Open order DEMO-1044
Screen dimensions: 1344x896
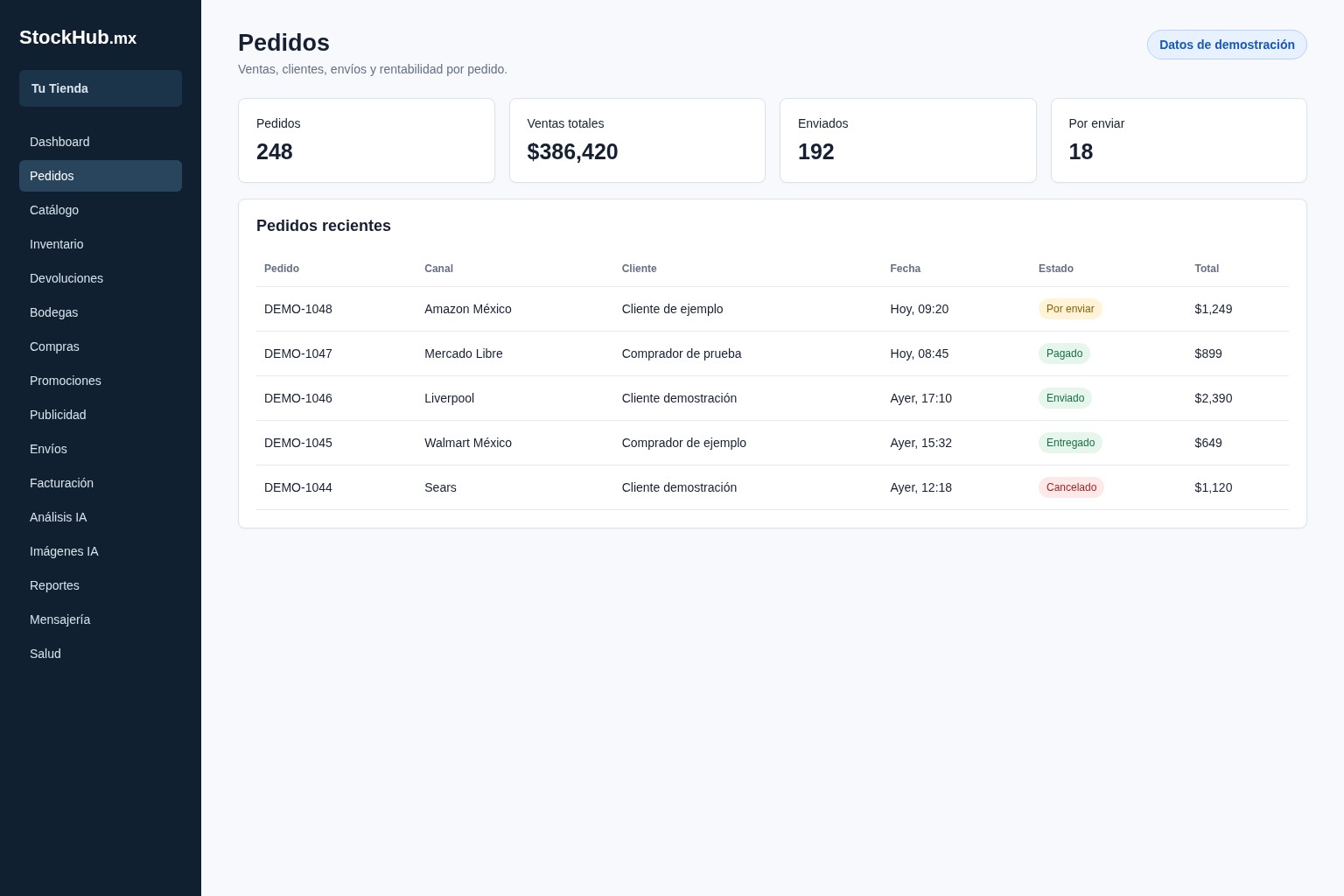tap(298, 487)
